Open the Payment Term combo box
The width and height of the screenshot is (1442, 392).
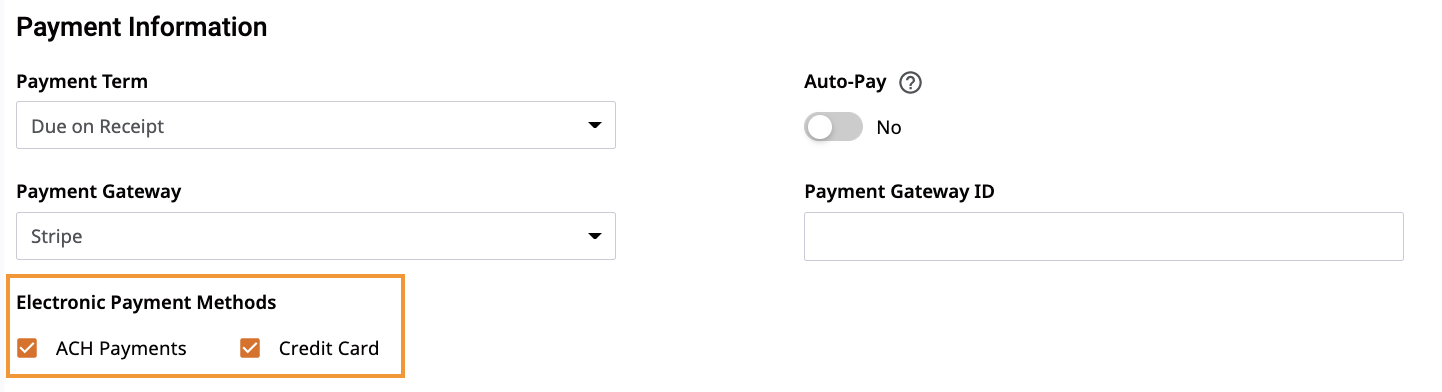[316, 126]
